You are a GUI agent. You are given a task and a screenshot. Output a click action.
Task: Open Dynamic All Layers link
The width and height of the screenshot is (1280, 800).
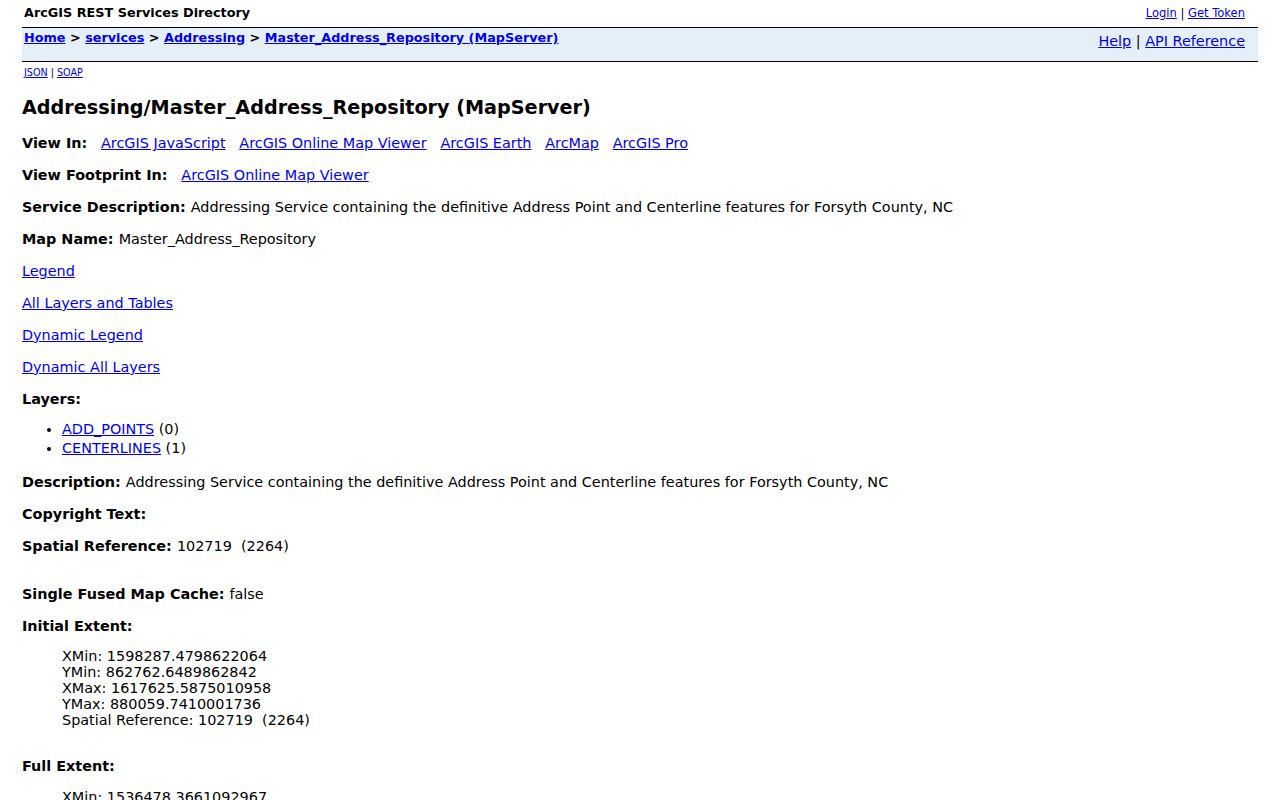click(x=91, y=367)
